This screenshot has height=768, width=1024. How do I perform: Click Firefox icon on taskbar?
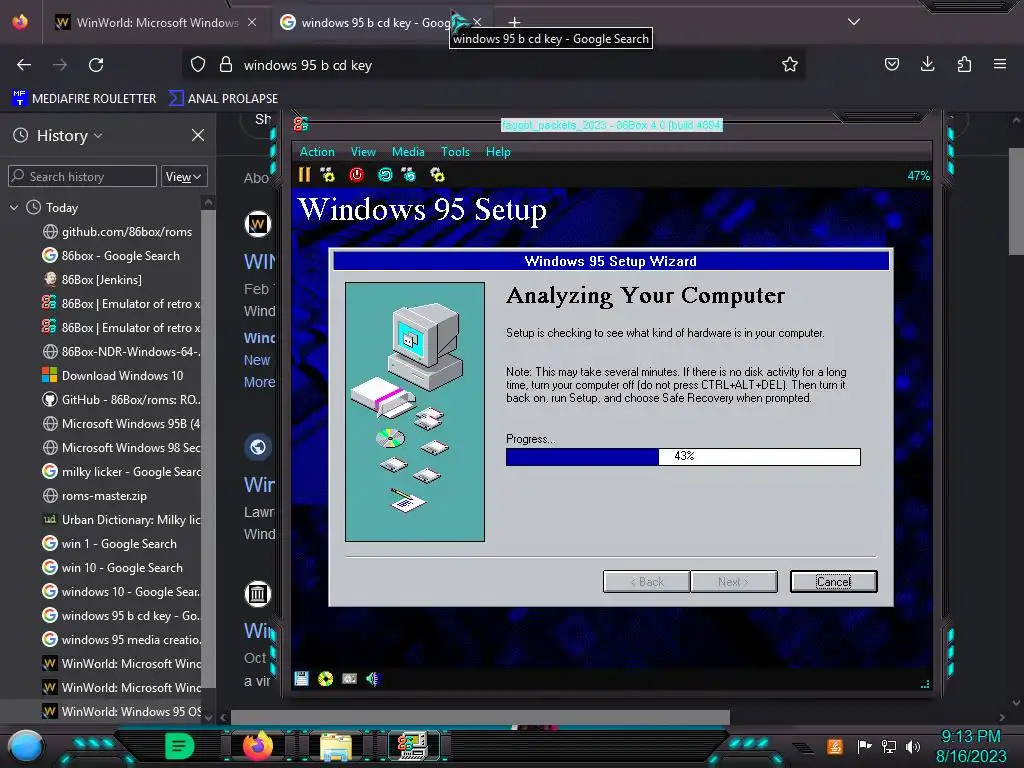[x=258, y=746]
